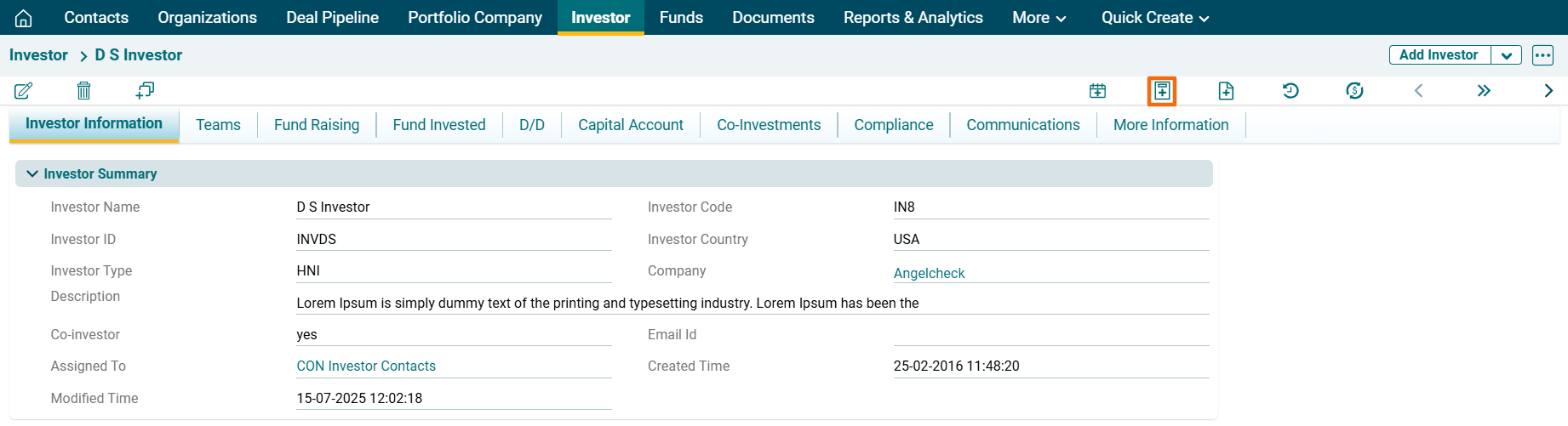Click the edit pencil icon
The height and width of the screenshot is (426, 1568).
pos(24,90)
